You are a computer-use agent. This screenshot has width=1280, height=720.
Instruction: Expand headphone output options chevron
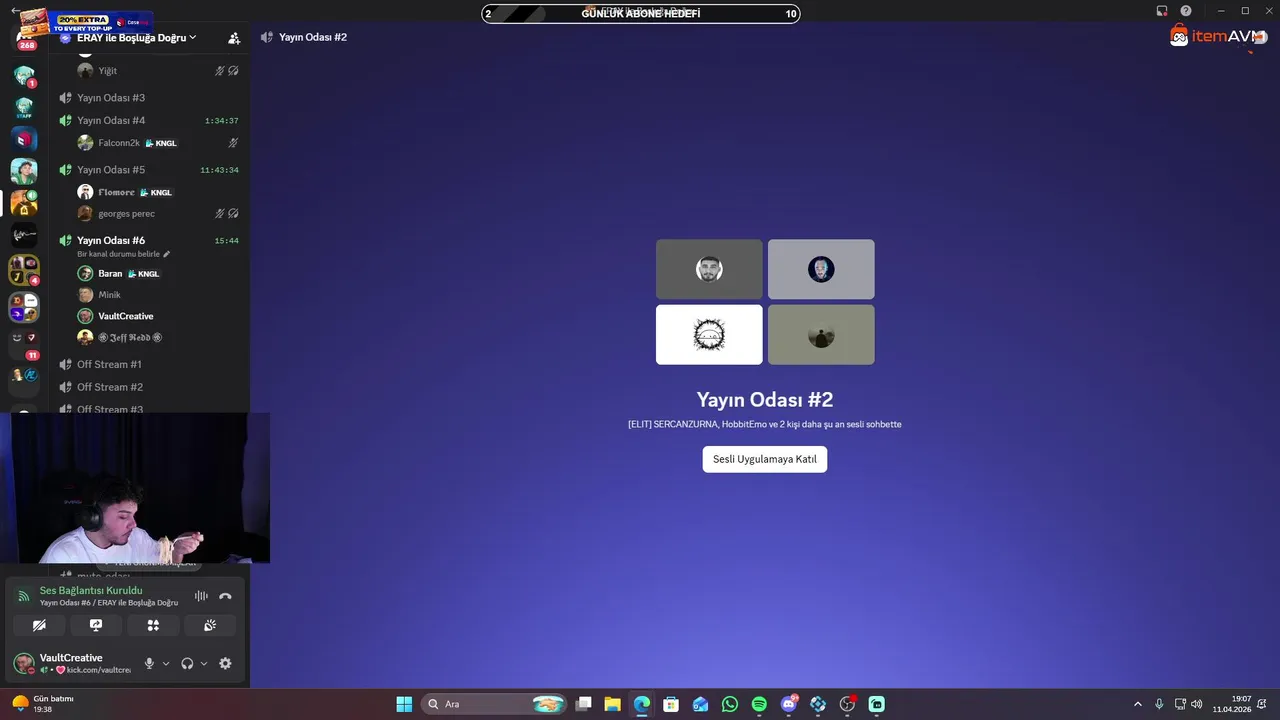point(204,663)
